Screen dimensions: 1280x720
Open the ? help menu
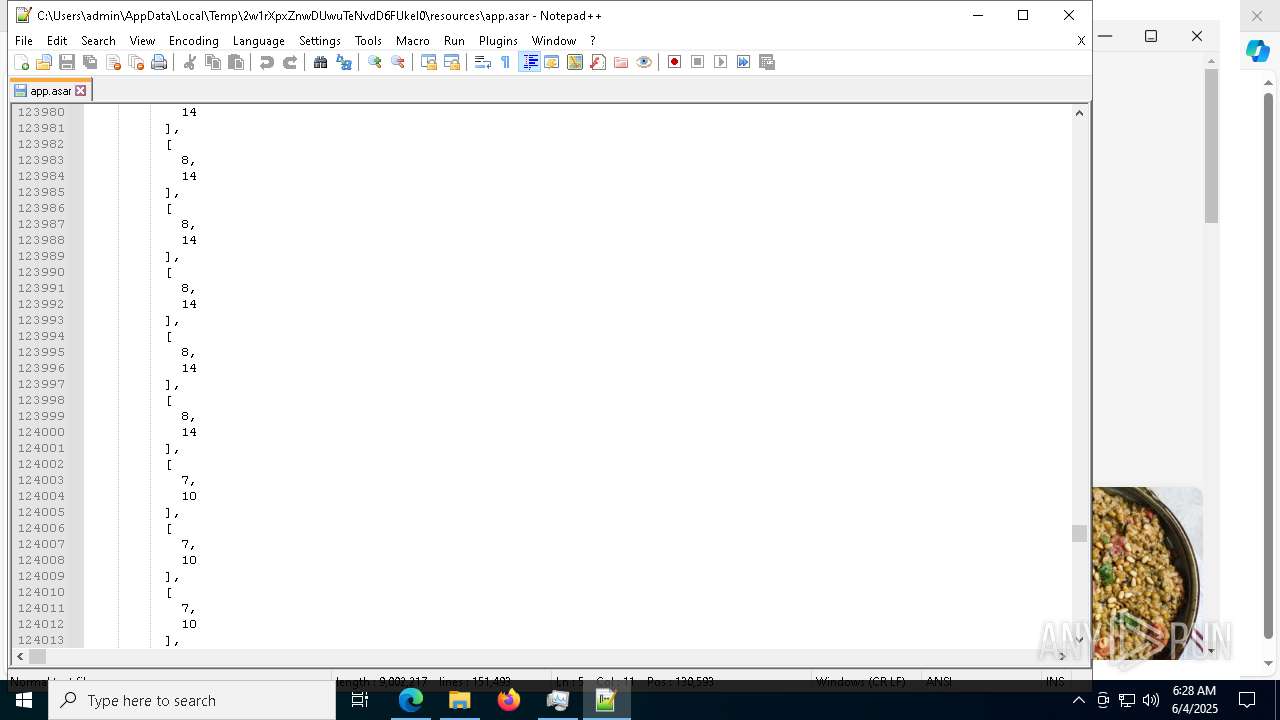point(592,41)
